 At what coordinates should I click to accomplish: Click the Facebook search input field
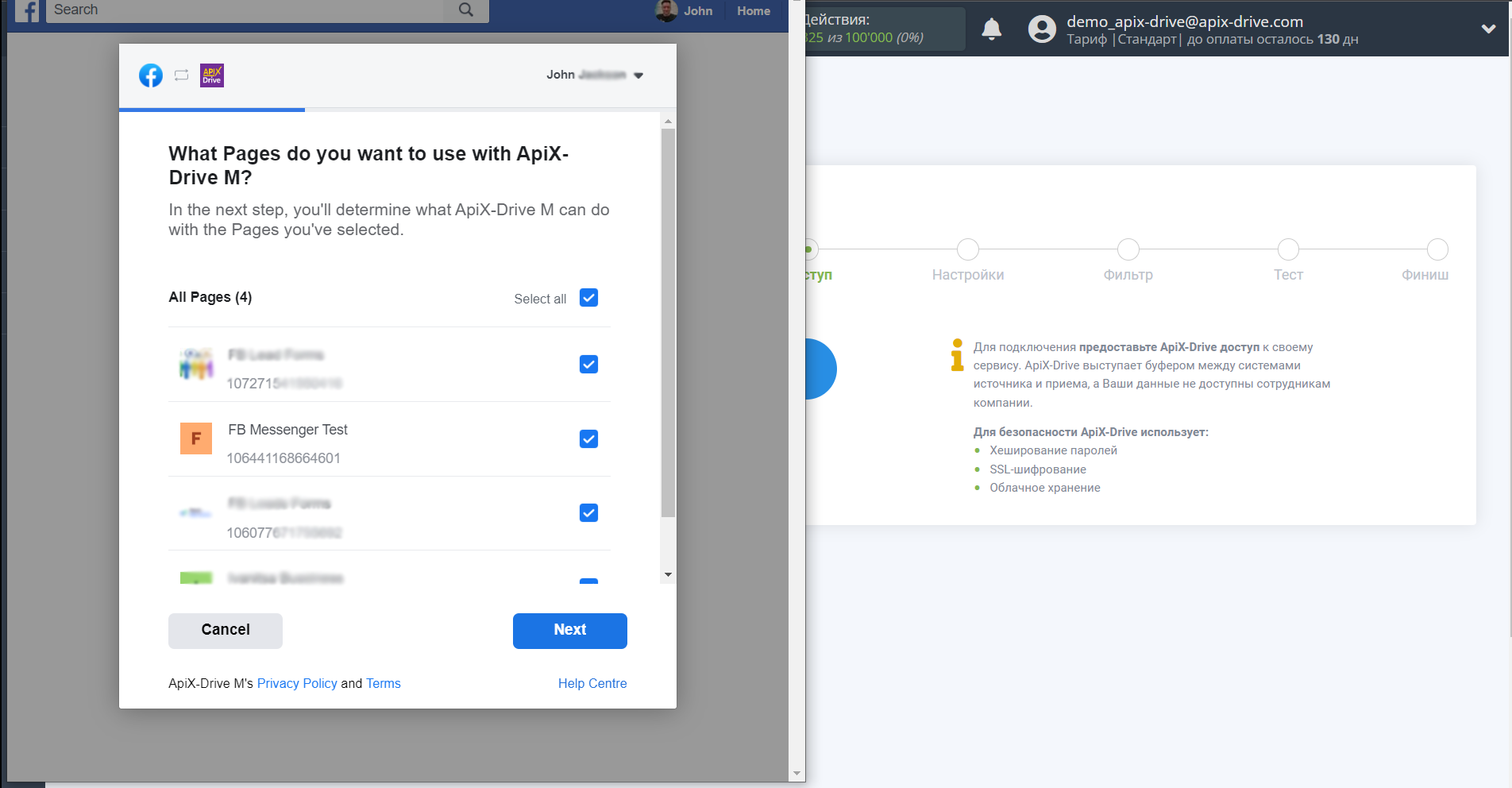245,10
